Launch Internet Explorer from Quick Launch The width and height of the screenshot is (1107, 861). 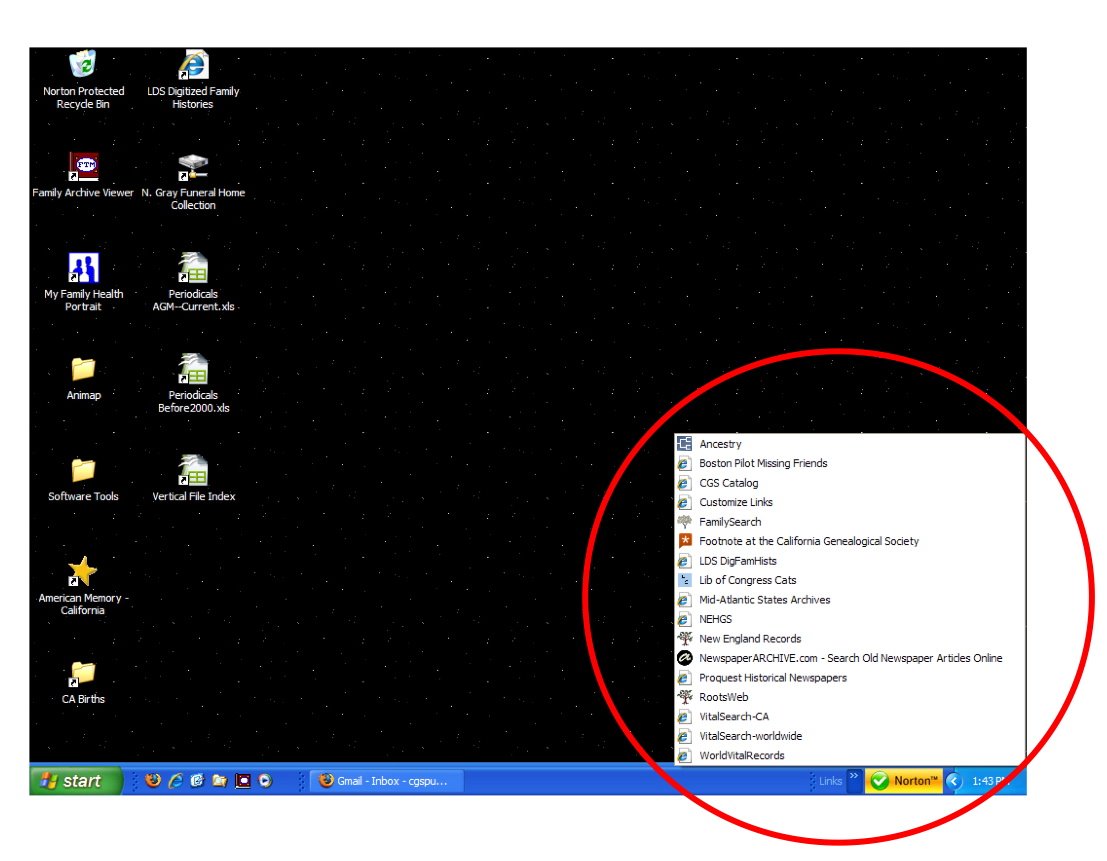(175, 781)
